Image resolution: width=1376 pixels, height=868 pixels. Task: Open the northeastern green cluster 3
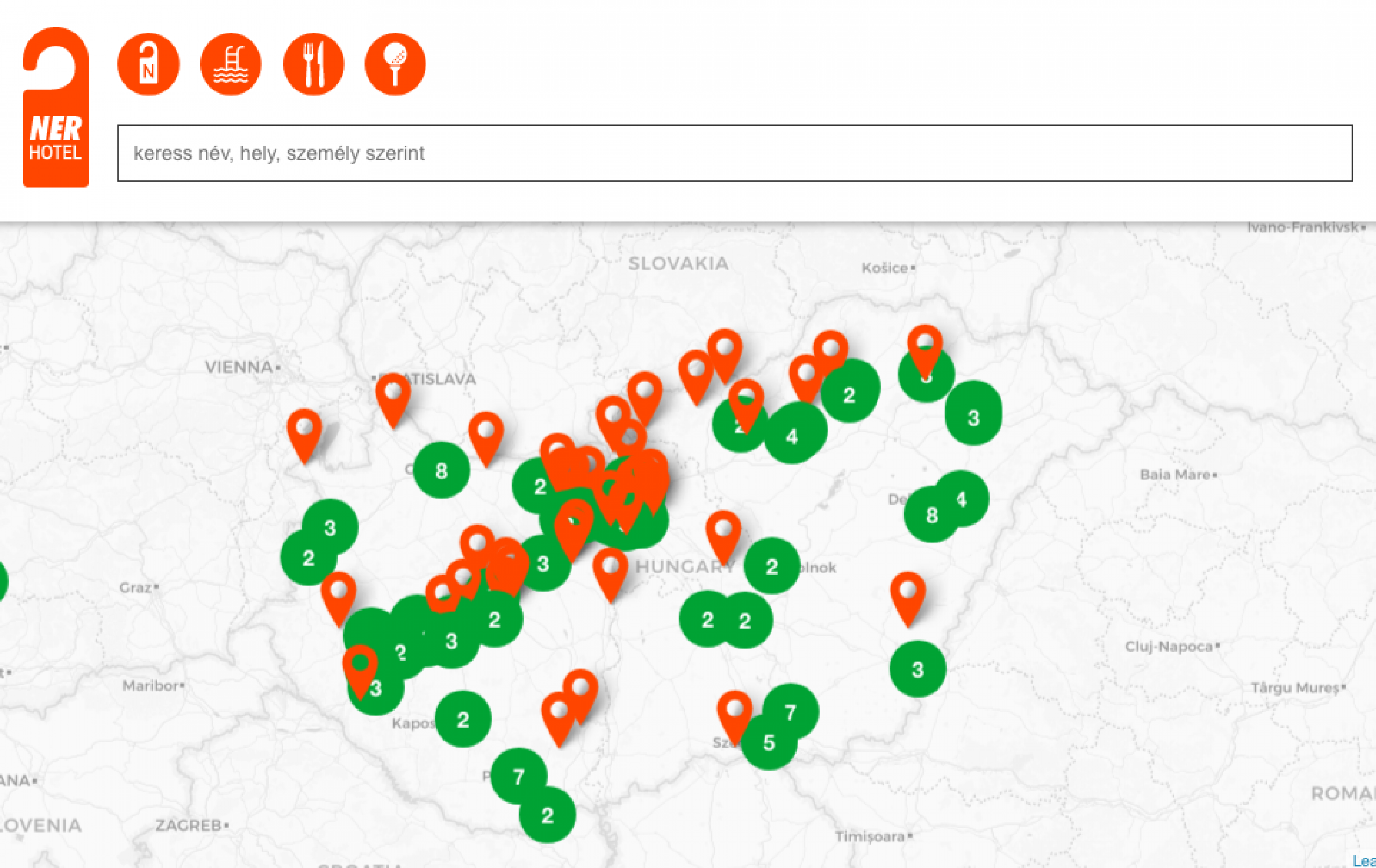(x=973, y=417)
